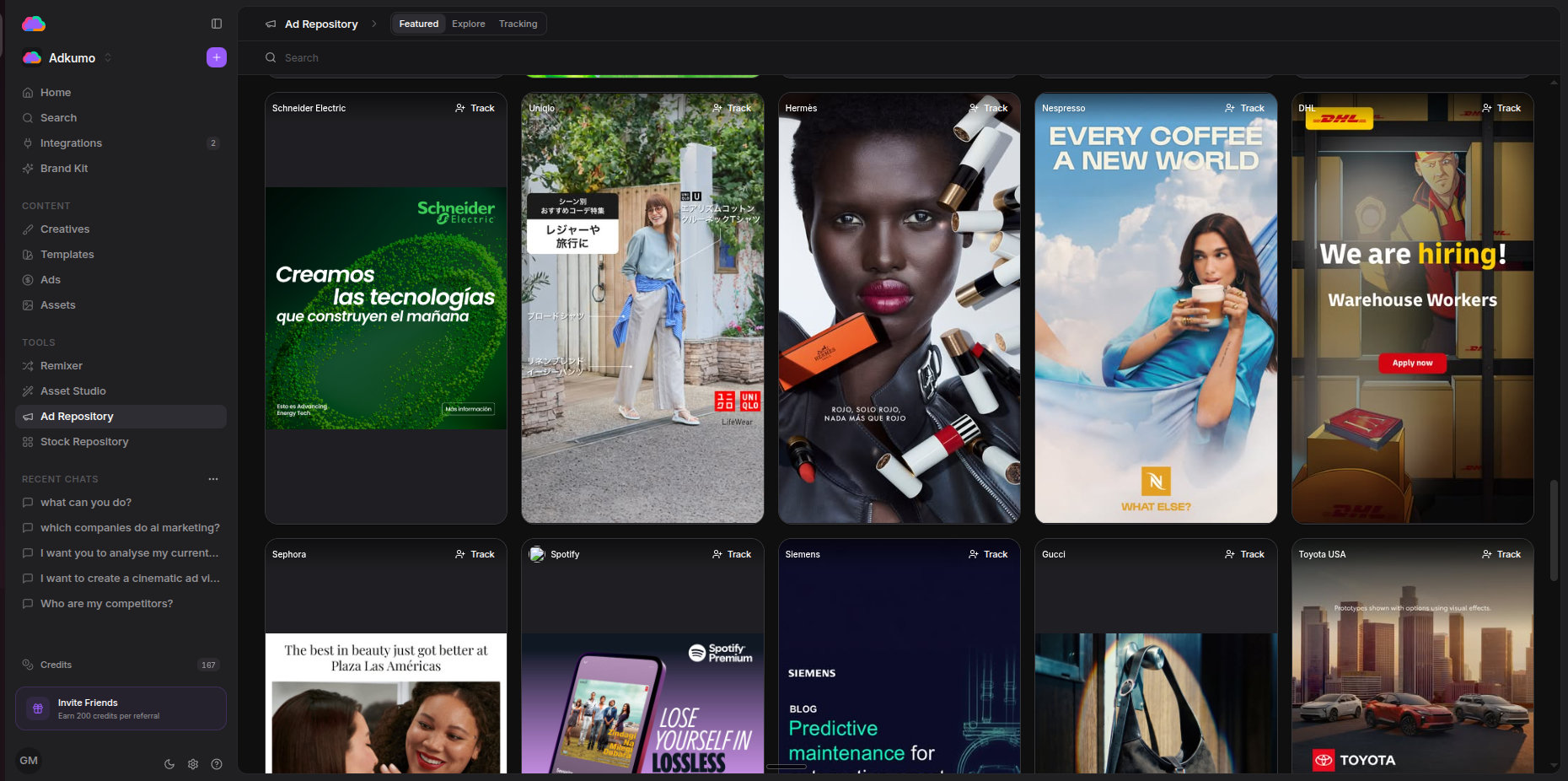Click the ad grid vertical scrollbar thumb
The width and height of the screenshot is (1568, 781).
click(1554, 530)
